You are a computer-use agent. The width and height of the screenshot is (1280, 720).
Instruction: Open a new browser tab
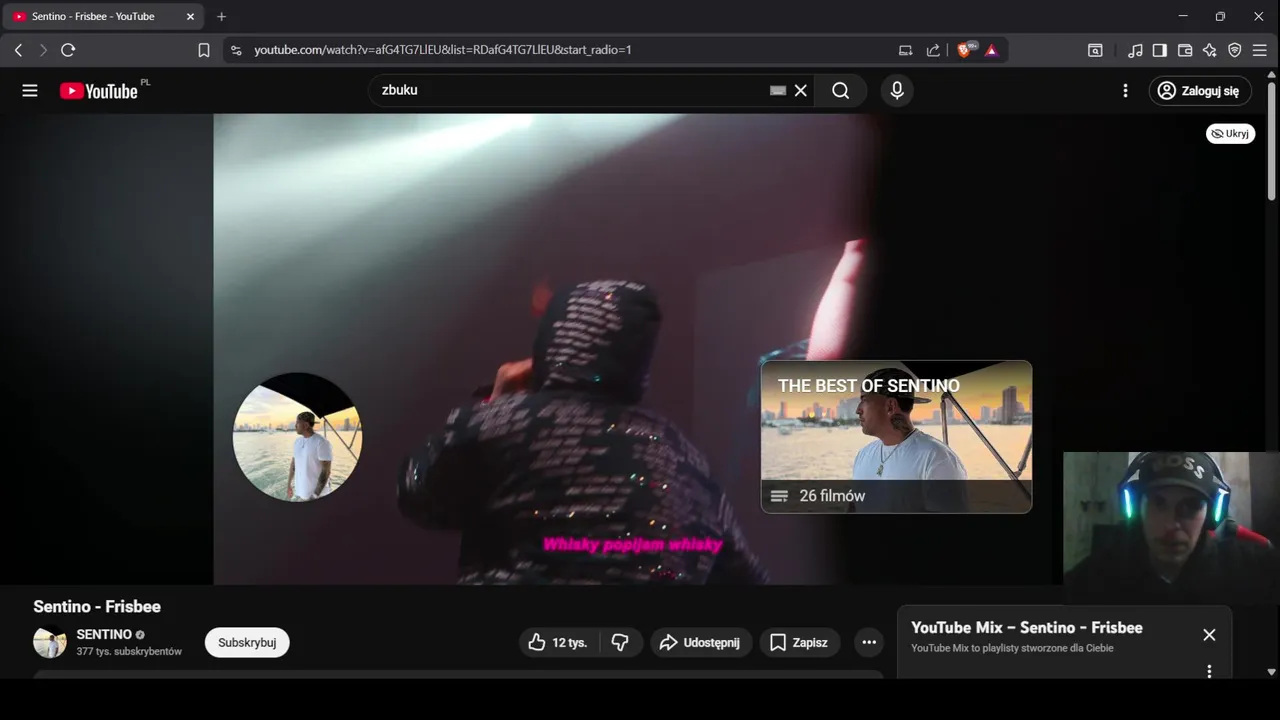(x=222, y=16)
